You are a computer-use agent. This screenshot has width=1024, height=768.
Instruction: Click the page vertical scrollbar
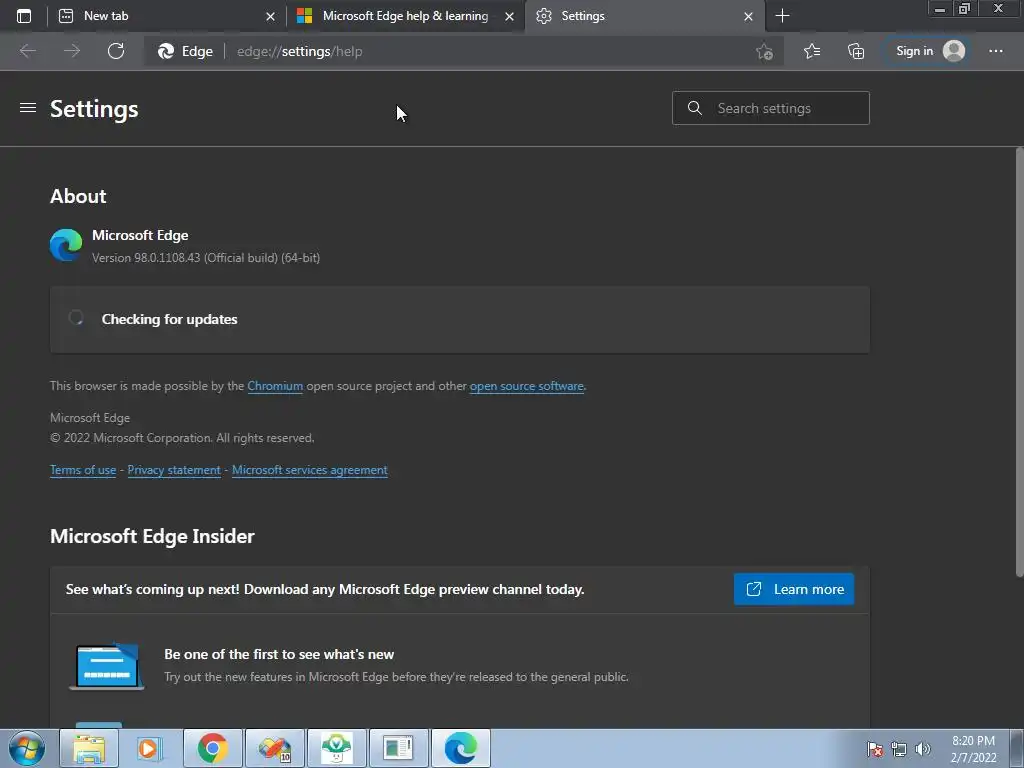point(1019,362)
